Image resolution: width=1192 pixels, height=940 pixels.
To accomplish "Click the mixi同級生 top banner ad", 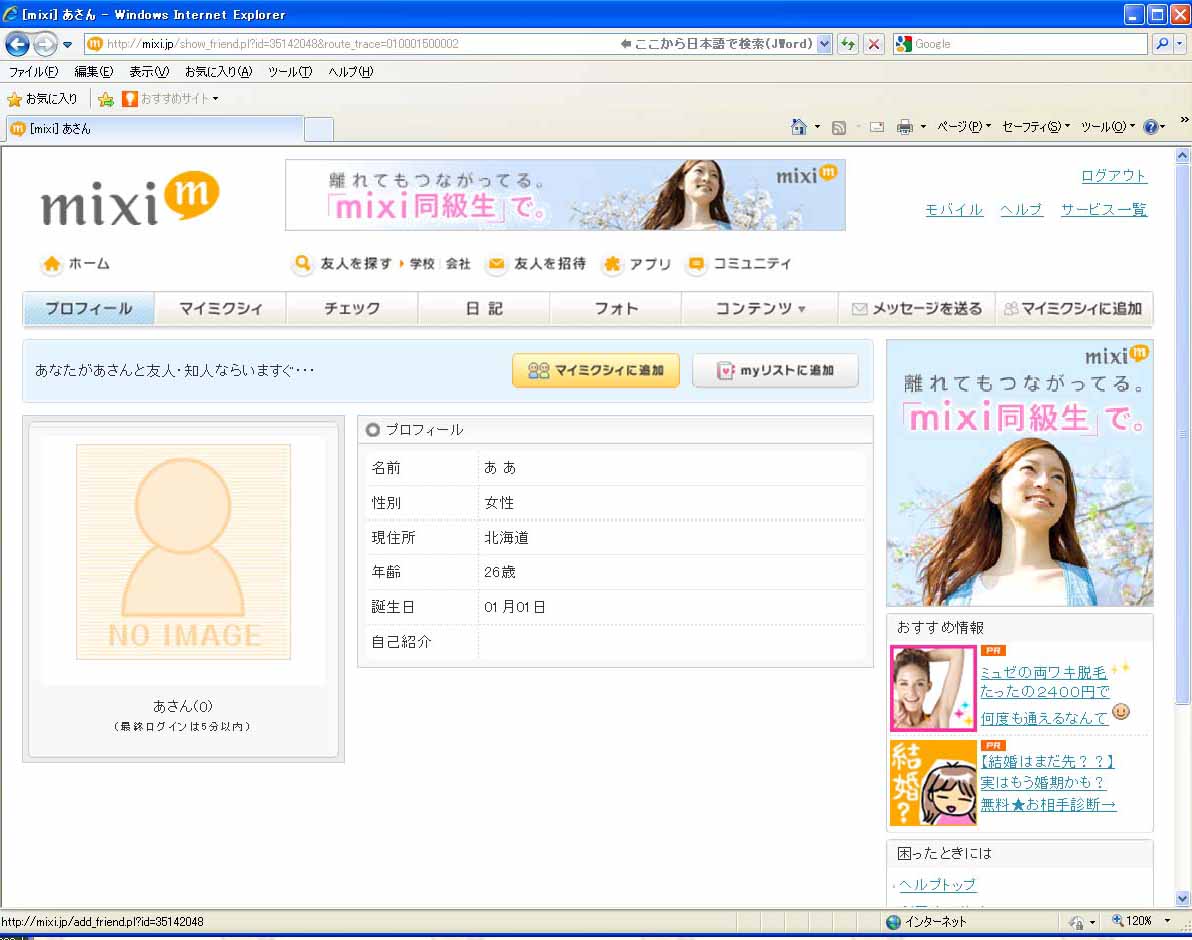I will click(x=565, y=195).
